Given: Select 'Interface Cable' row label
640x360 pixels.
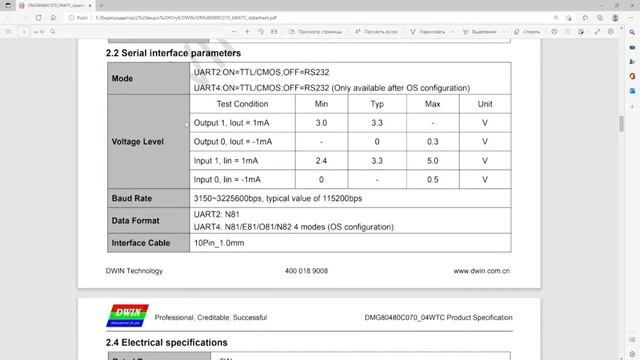Looking at the screenshot, I should [140, 243].
